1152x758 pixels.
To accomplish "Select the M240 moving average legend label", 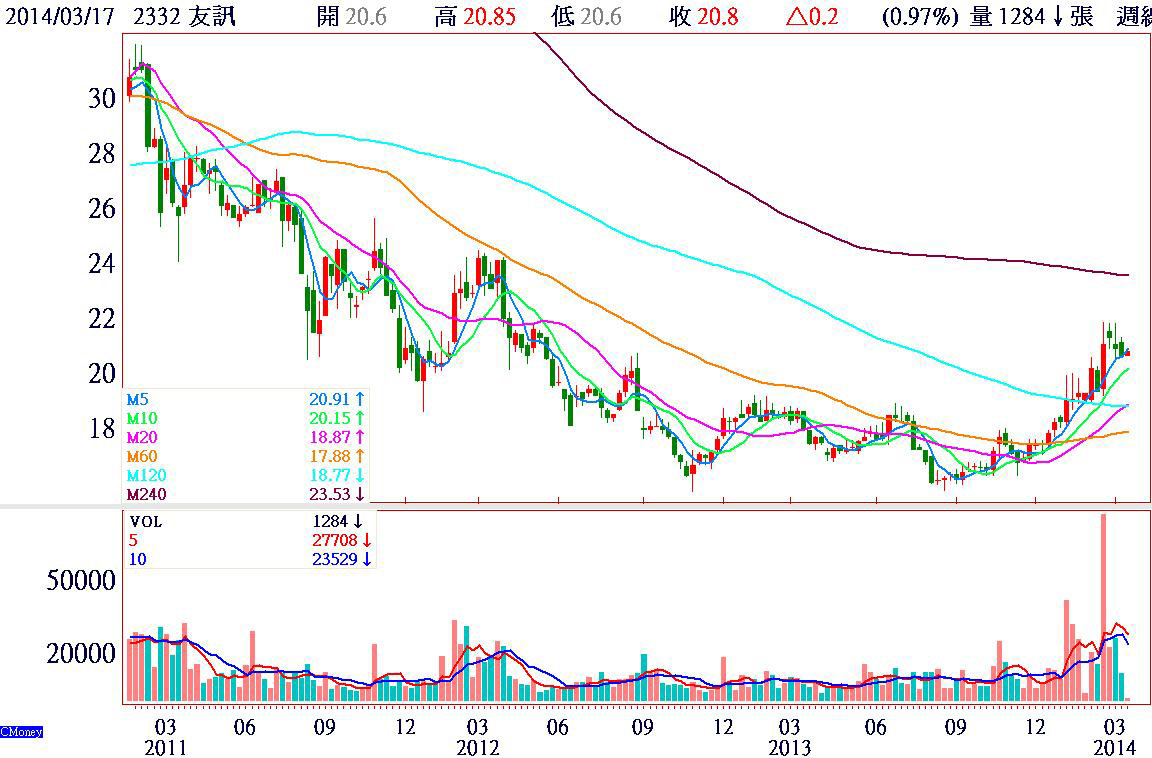I will [144, 494].
